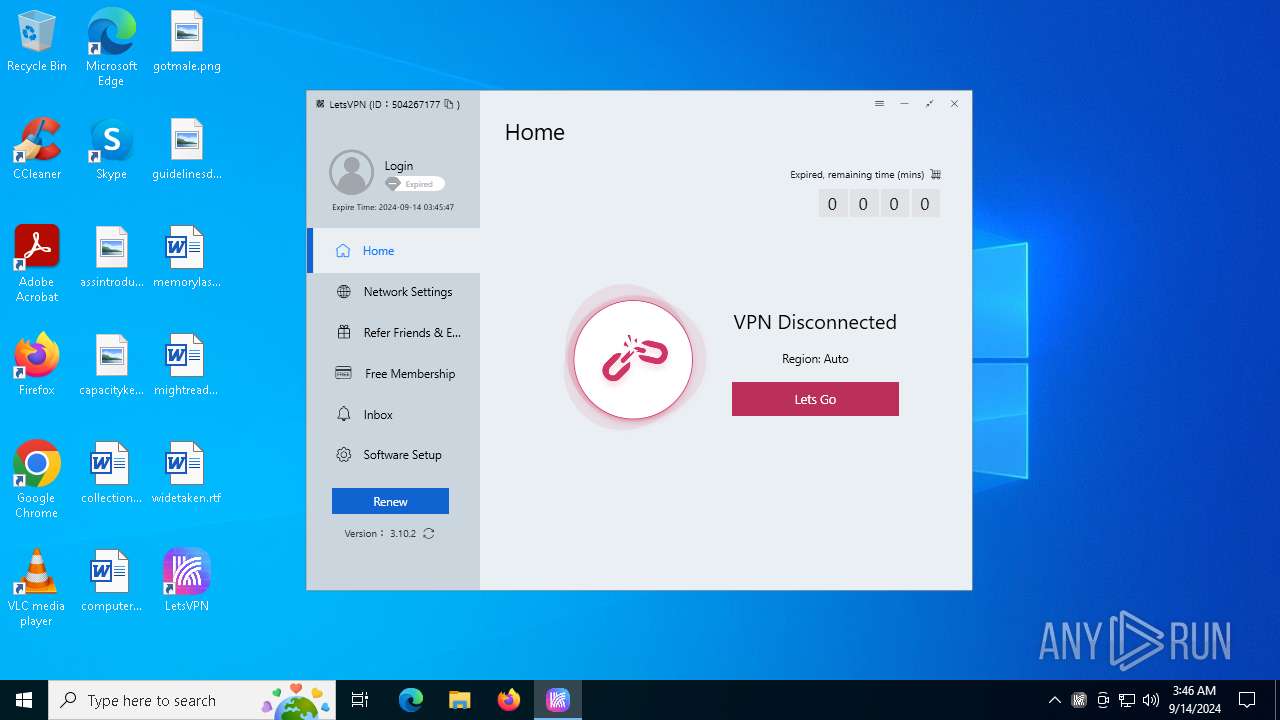Click the Renew button
Viewport: 1280px width, 720px height.
(390, 502)
